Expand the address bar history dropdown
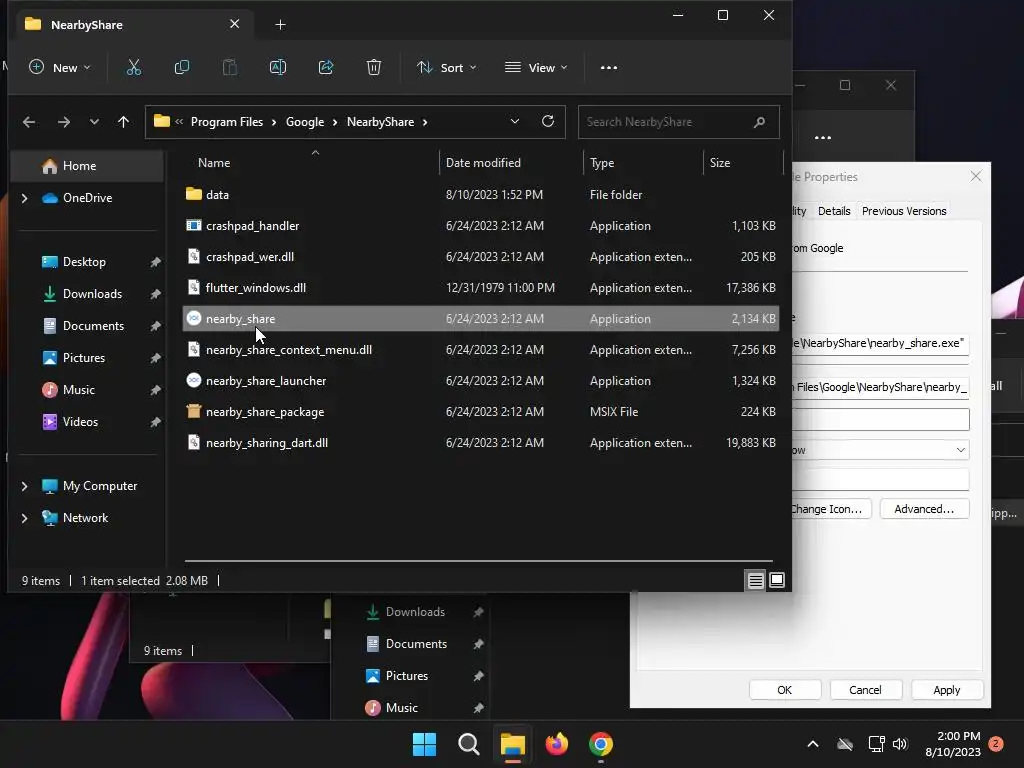 515,121
